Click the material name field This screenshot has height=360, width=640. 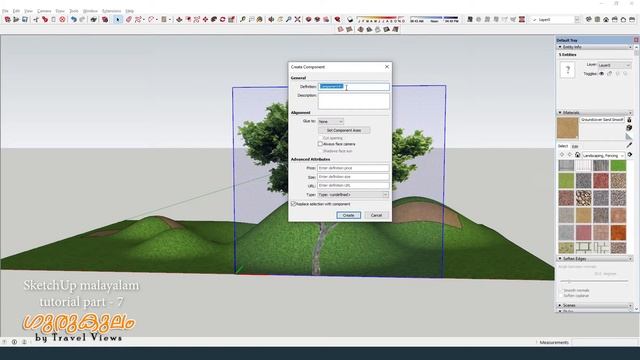pos(602,120)
